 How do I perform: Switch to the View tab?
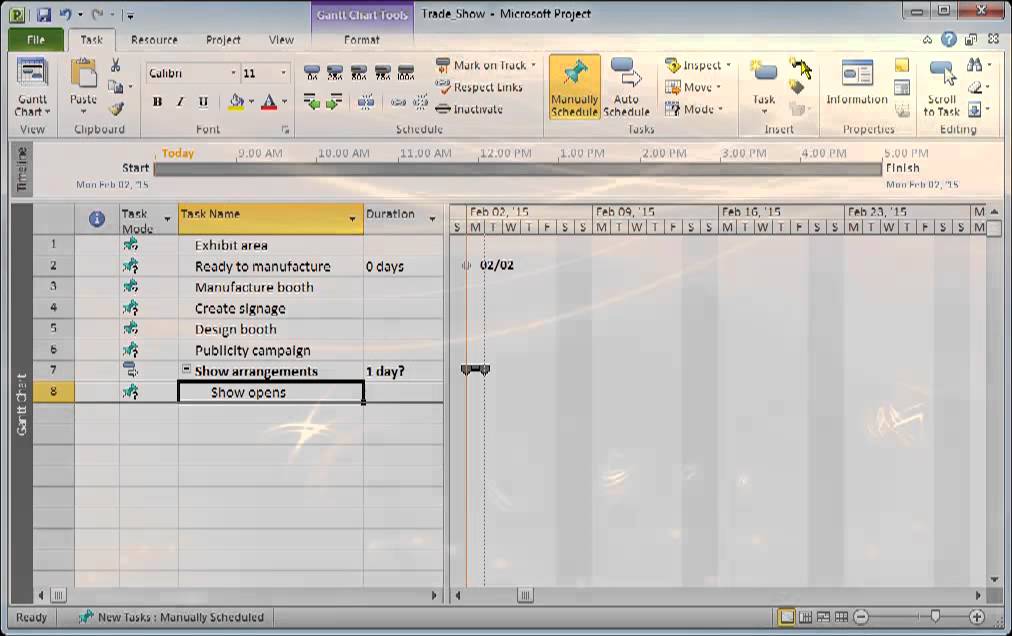281,40
